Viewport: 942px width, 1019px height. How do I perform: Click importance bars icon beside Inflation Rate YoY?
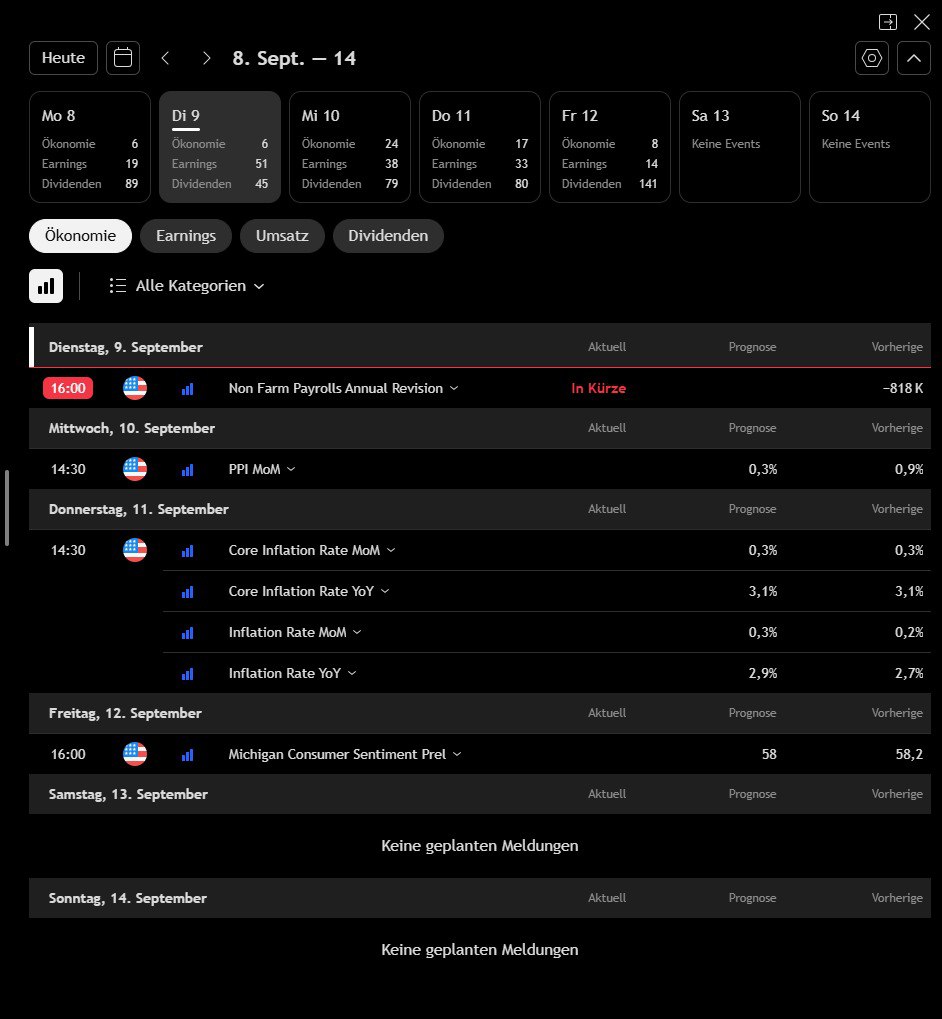[x=187, y=674]
